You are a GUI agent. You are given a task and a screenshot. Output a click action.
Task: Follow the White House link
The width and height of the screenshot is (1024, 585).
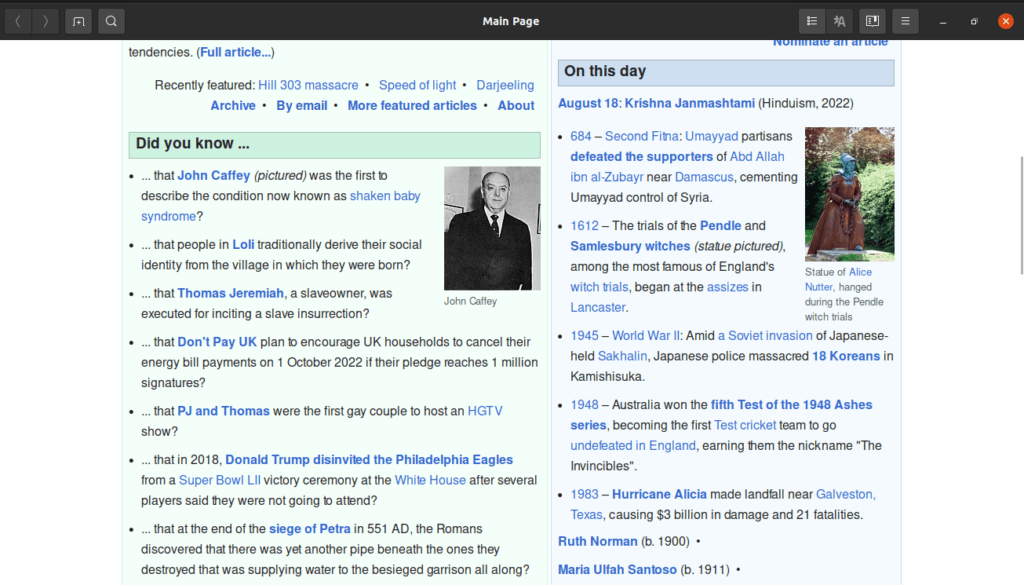(430, 481)
